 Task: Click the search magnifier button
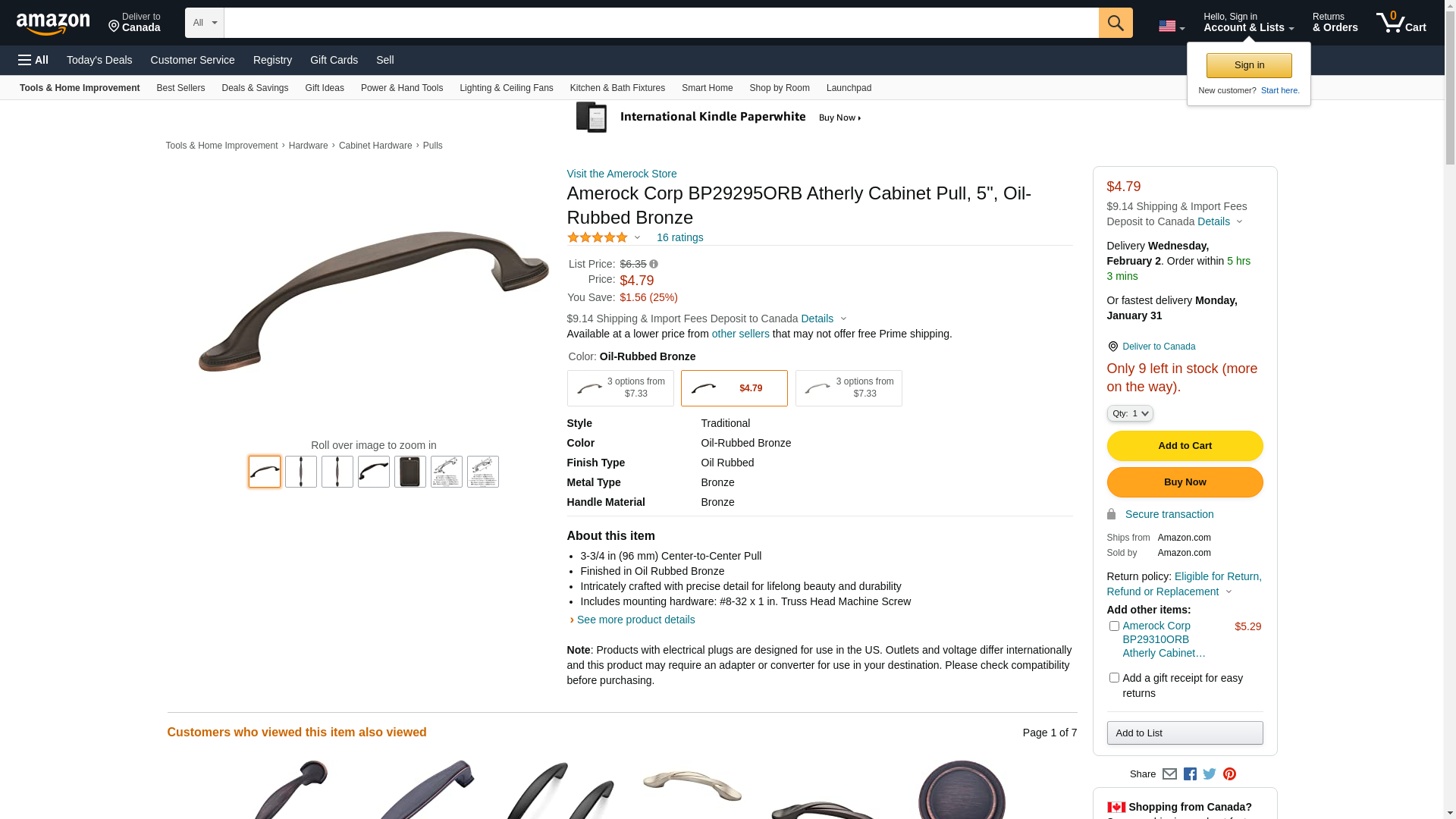(1116, 23)
